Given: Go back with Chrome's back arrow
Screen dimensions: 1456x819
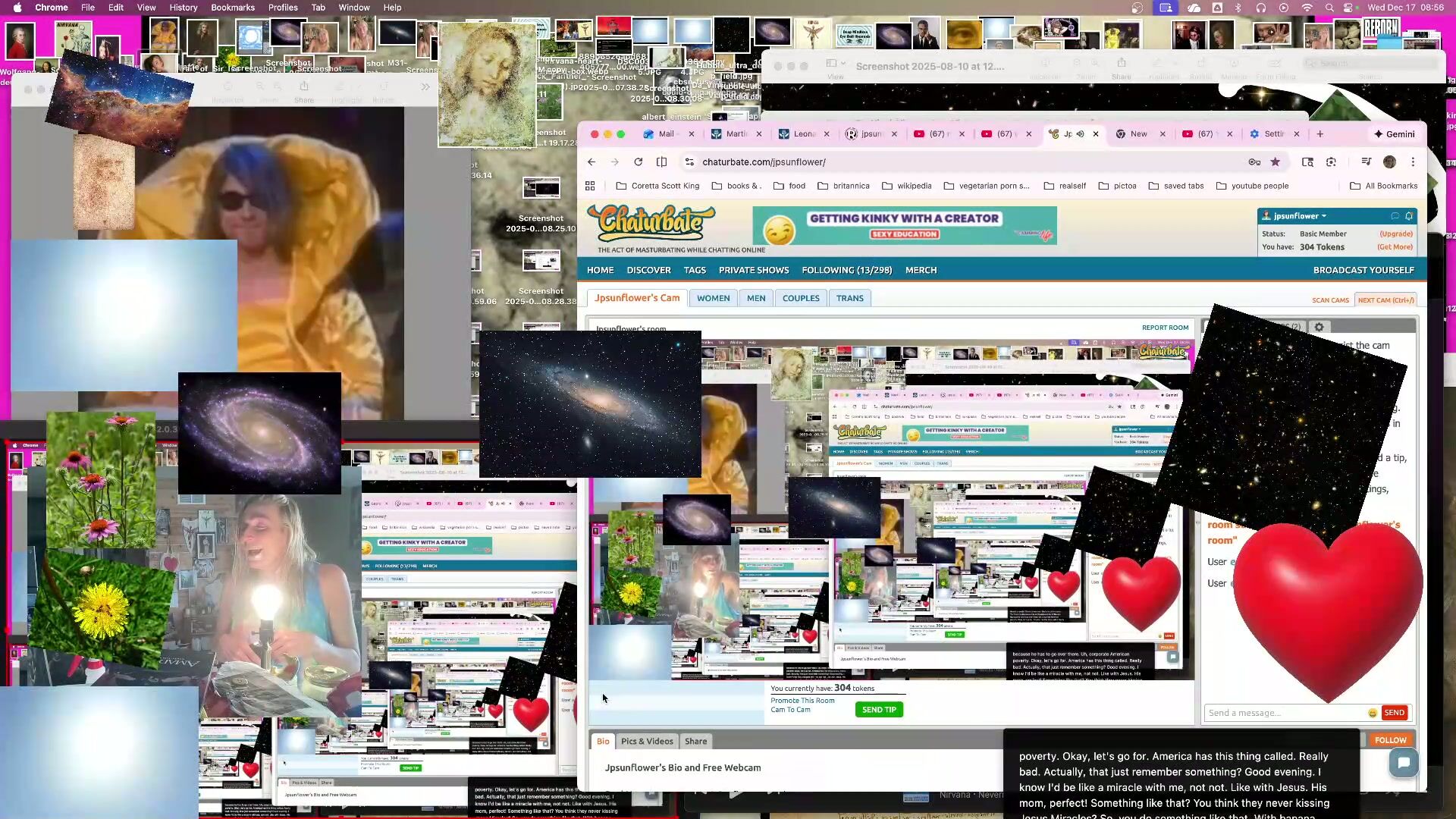Looking at the screenshot, I should point(591,162).
